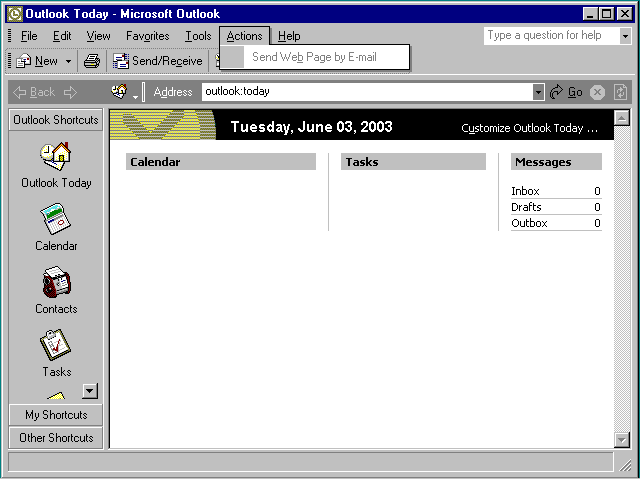
Task: Click the main pane scroll-down arrow
Action: [622, 440]
